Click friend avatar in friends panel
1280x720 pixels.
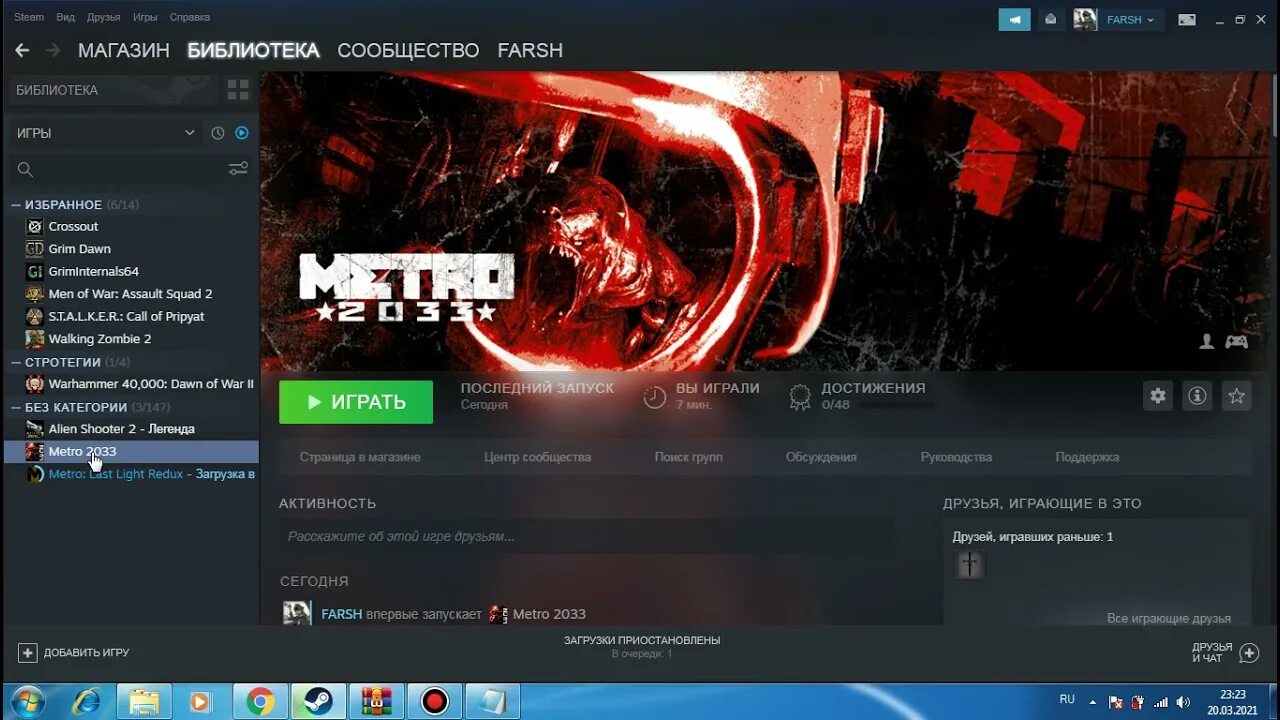tap(969, 565)
